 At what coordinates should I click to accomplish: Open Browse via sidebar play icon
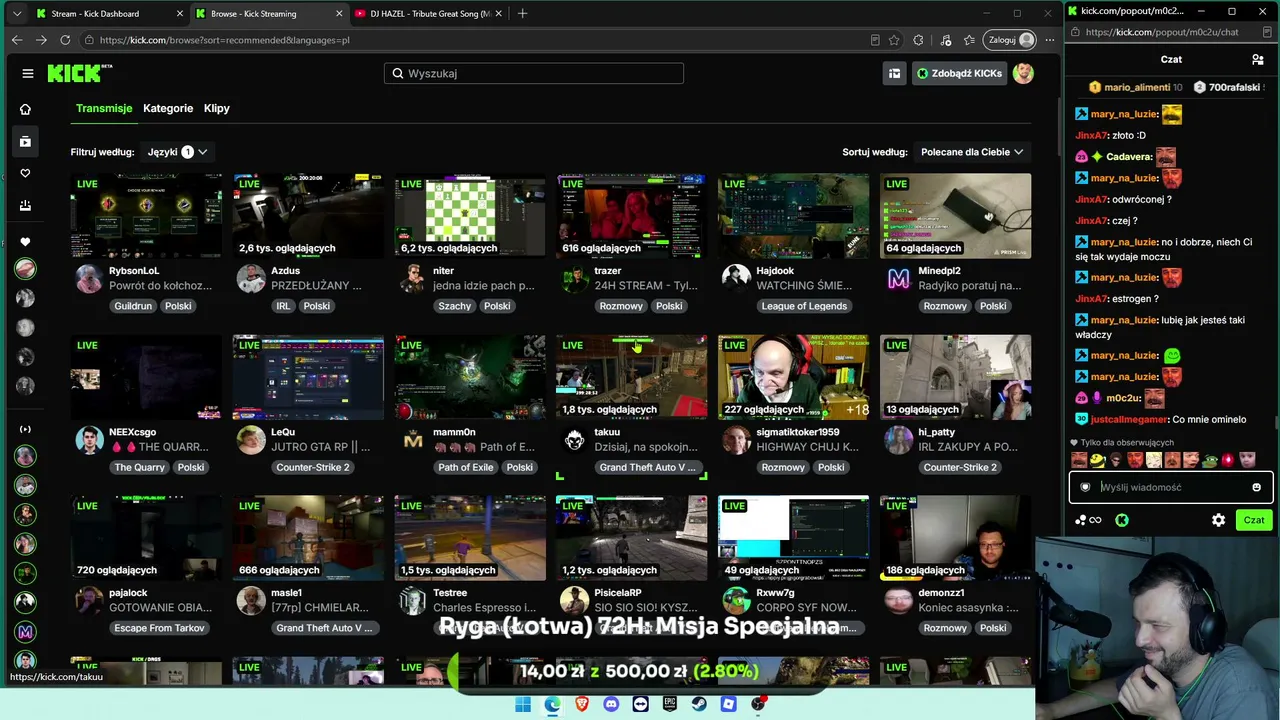[x=26, y=141]
